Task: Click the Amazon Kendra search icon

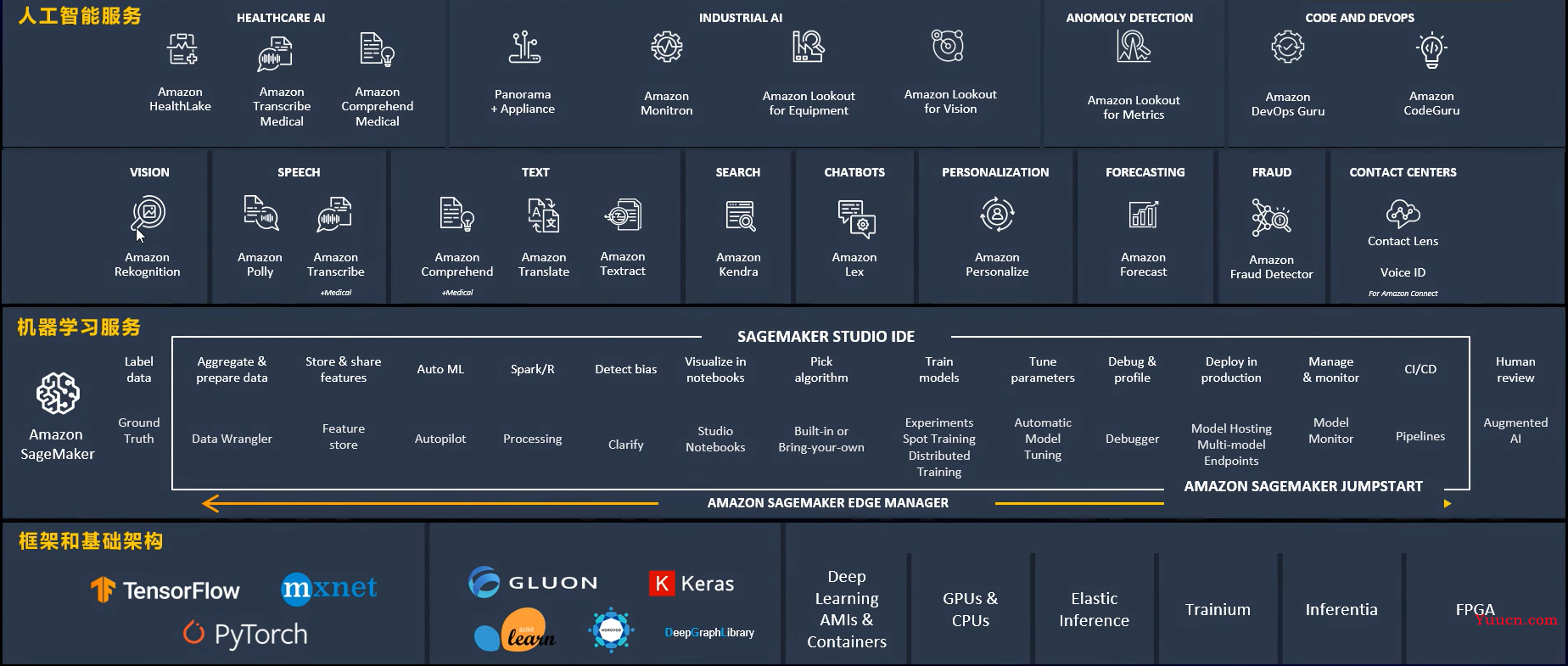Action: coord(741,215)
